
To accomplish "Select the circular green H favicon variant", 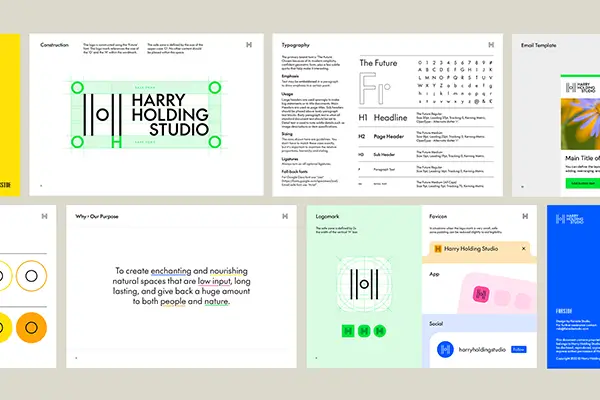I will pos(380,331).
